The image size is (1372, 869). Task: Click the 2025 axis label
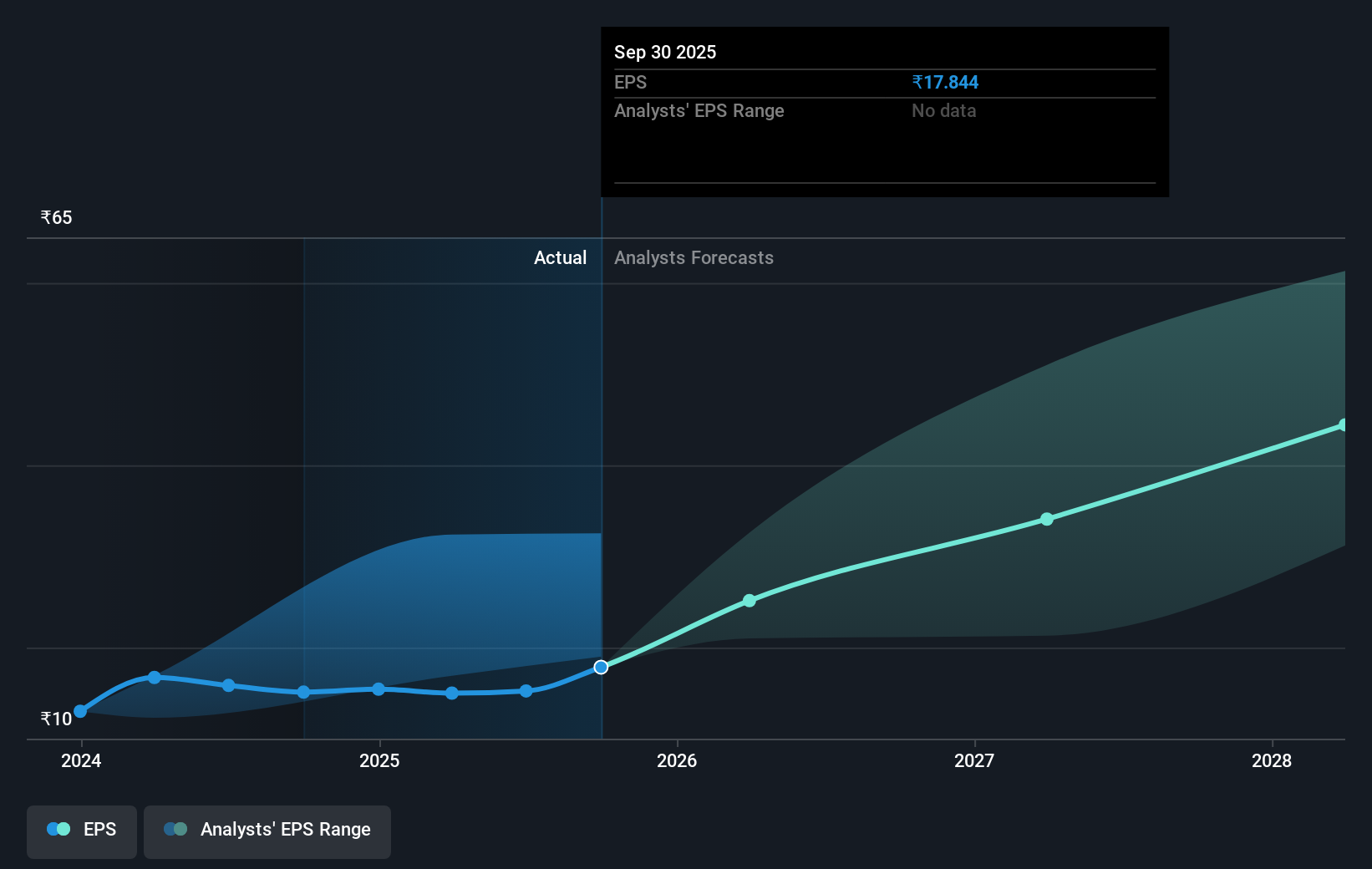click(x=379, y=761)
